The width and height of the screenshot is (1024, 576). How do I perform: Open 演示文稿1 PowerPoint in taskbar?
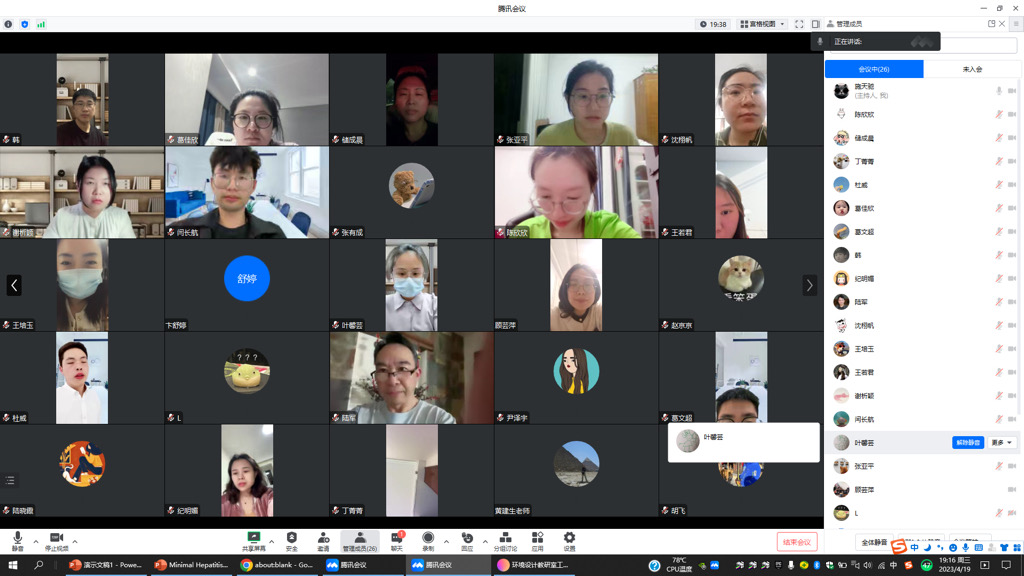click(x=106, y=565)
